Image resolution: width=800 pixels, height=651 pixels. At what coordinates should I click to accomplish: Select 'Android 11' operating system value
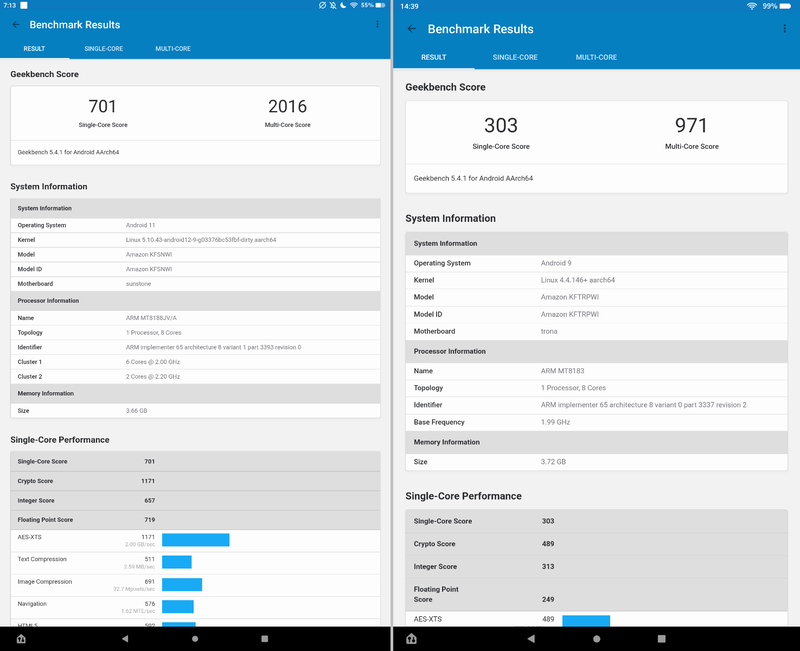140,225
